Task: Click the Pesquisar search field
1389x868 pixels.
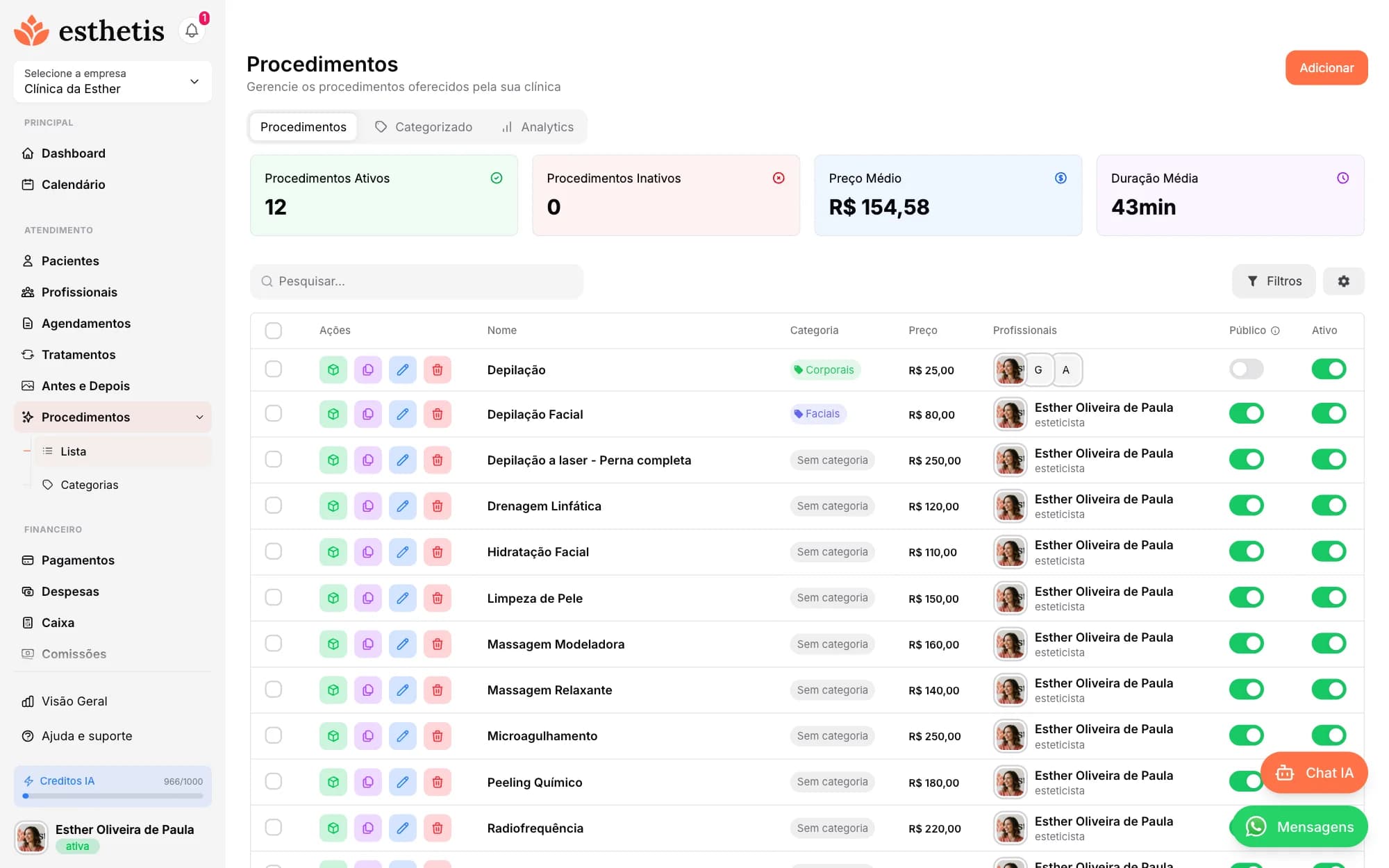Action: [417, 281]
